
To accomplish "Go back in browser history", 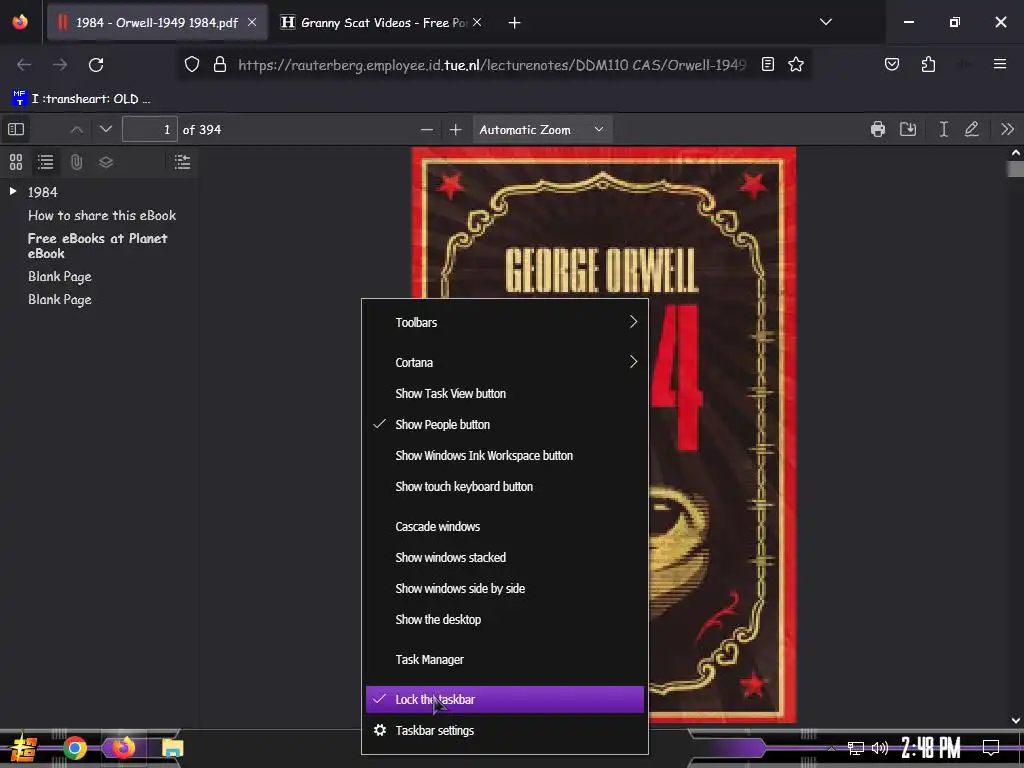I will click(x=24, y=65).
